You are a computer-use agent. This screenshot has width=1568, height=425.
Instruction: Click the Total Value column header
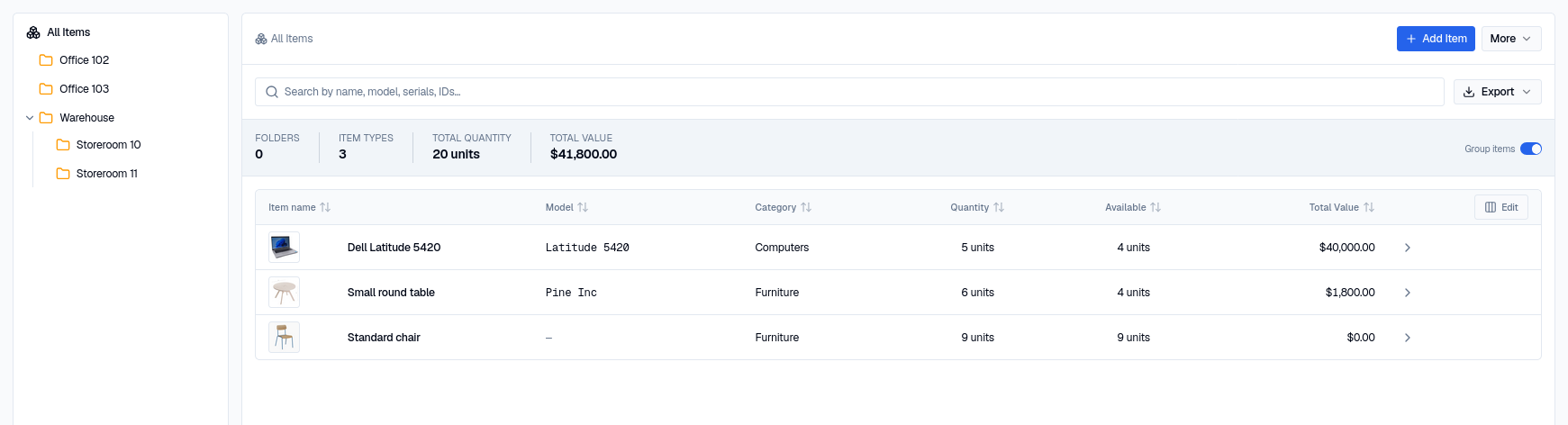(1334, 207)
